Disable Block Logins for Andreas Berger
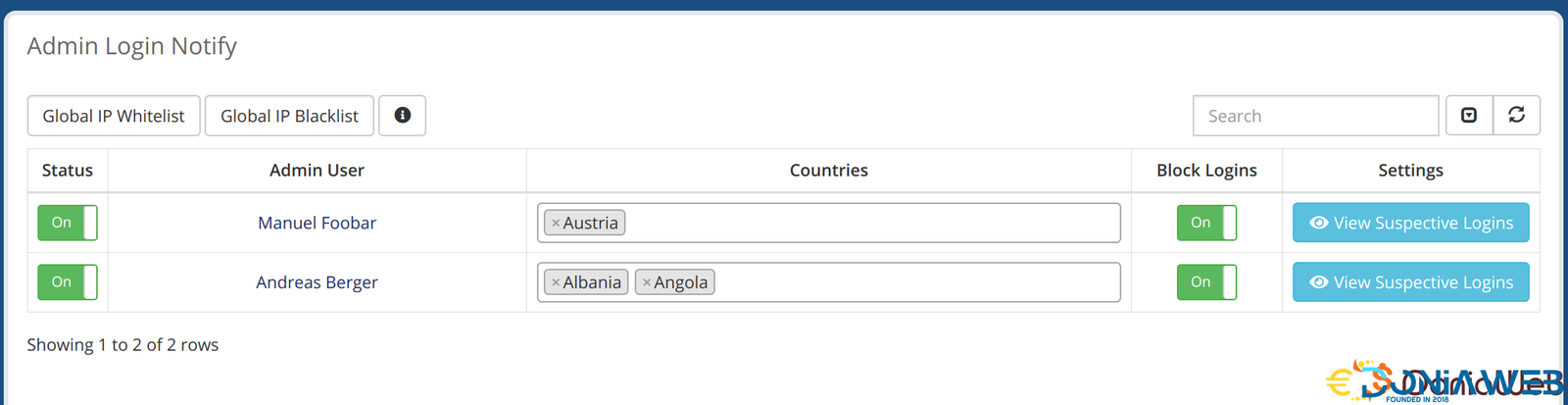 1205,282
